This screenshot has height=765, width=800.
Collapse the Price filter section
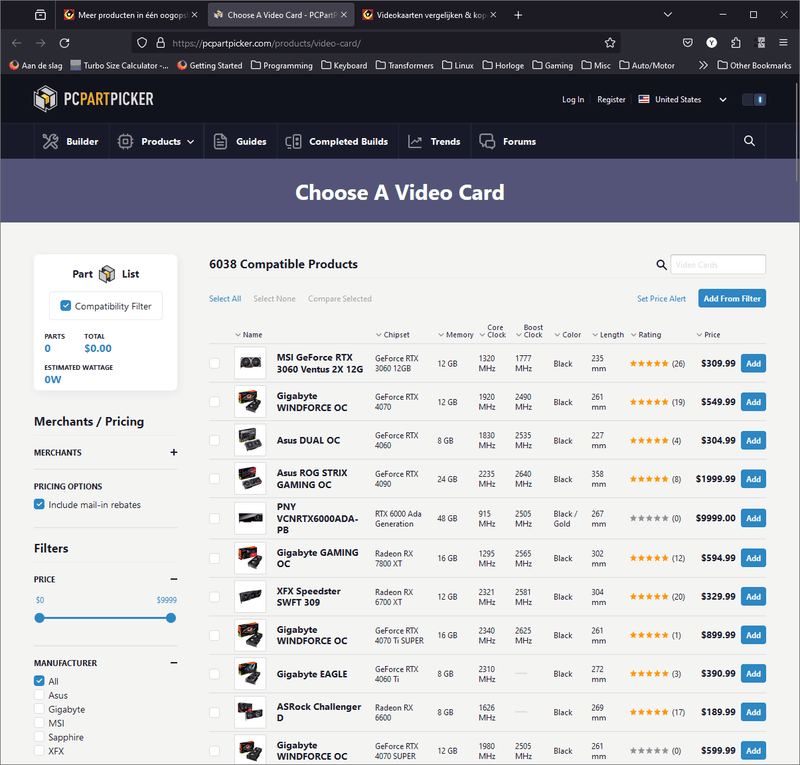(x=174, y=579)
